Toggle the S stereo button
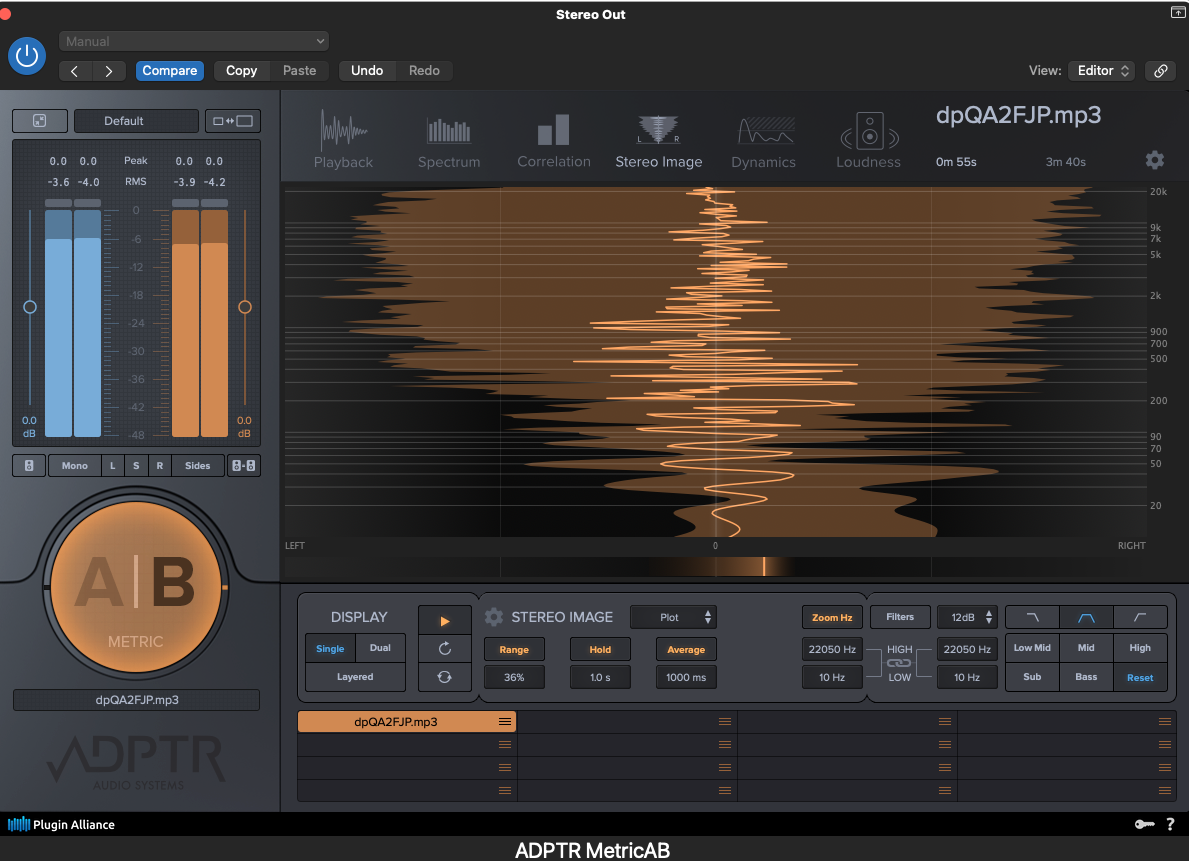The image size is (1189, 861). point(136,466)
